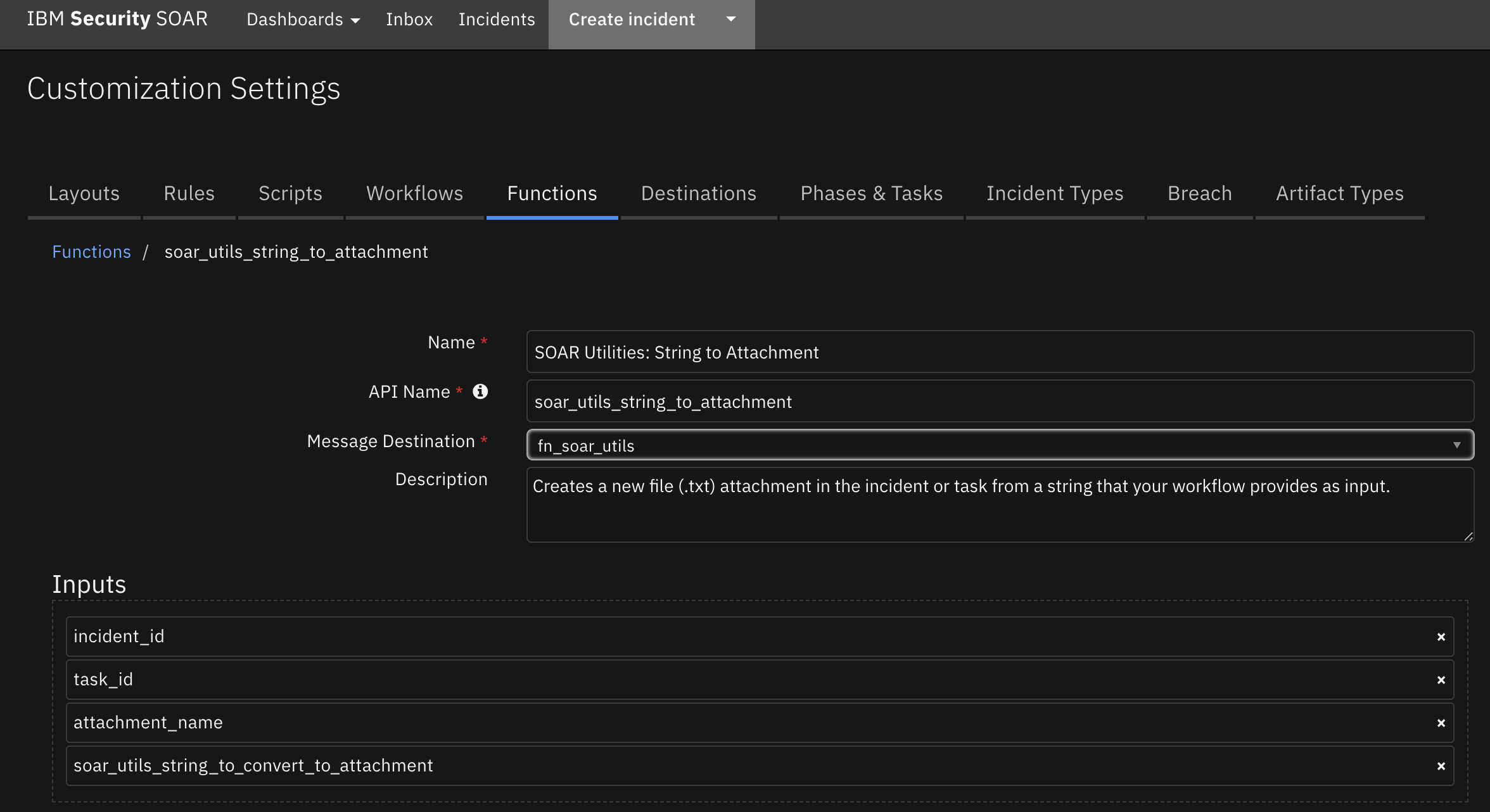Click the Name input field
This screenshot has height=812, width=1490.
(x=999, y=351)
